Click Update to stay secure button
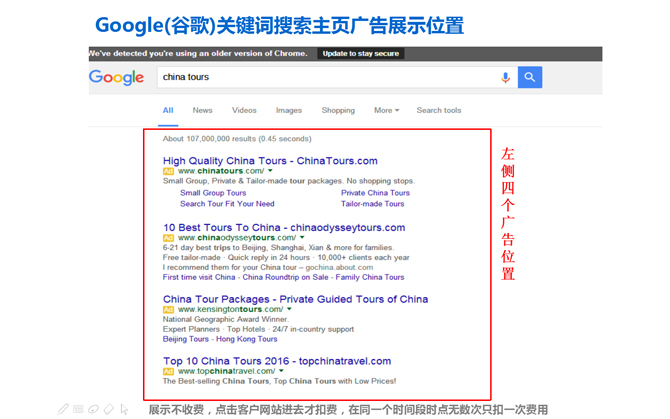The height and width of the screenshot is (419, 670). point(361,53)
